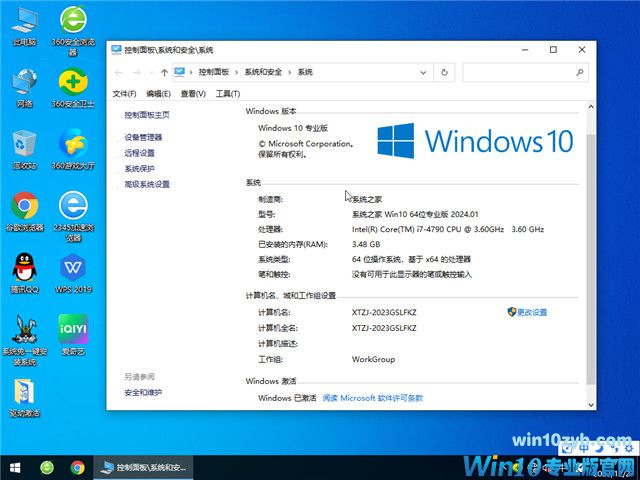The image size is (640, 480).
Task: Open the 文件(F) menu
Action: pos(124,94)
